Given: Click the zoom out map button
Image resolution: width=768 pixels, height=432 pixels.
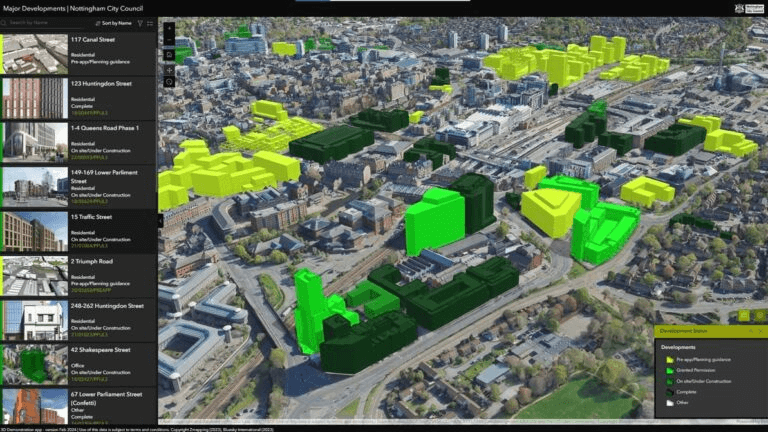Looking at the screenshot, I should point(168,41).
